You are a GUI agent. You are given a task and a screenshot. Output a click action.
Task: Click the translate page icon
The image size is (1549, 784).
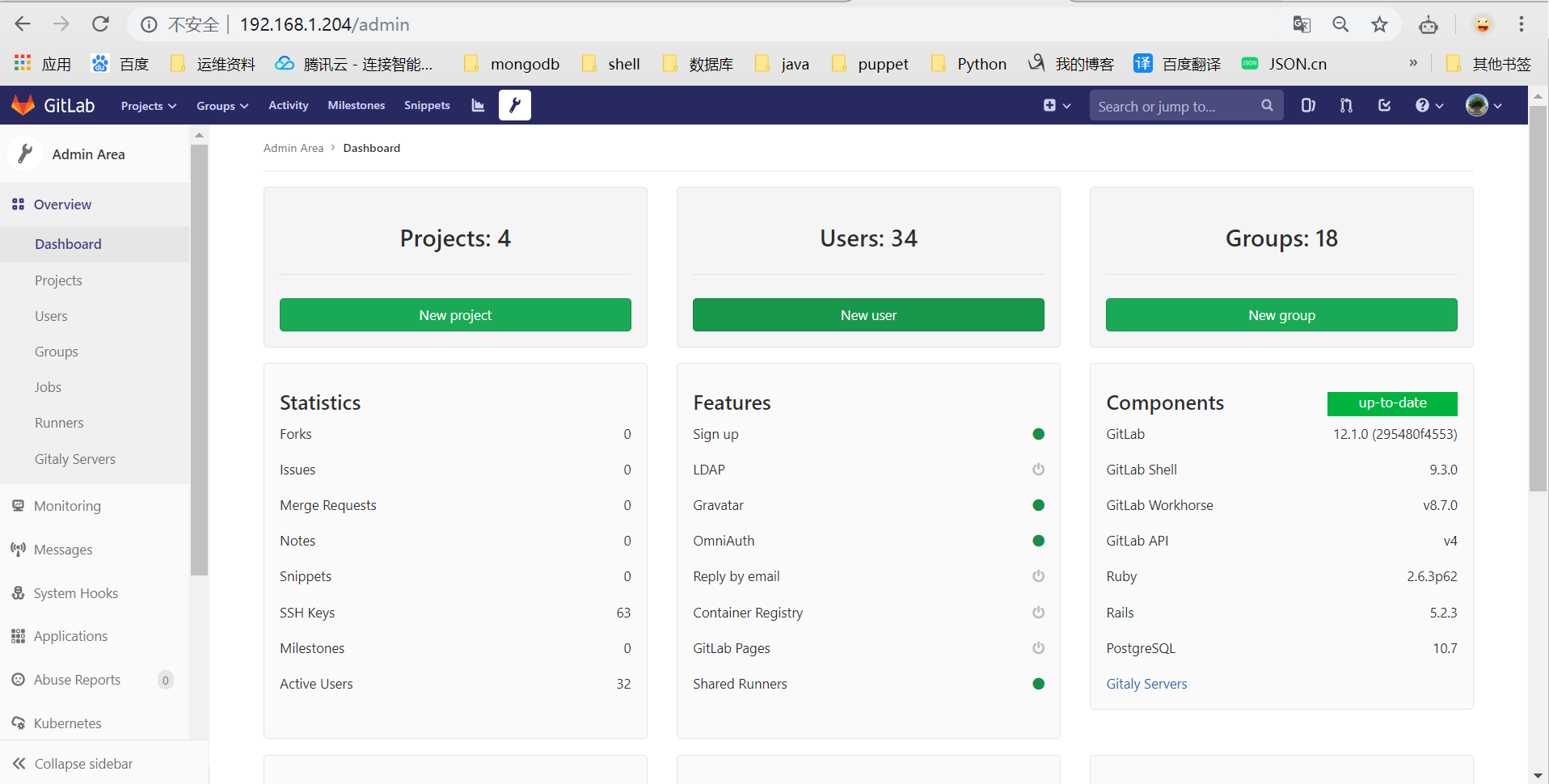tap(1302, 24)
